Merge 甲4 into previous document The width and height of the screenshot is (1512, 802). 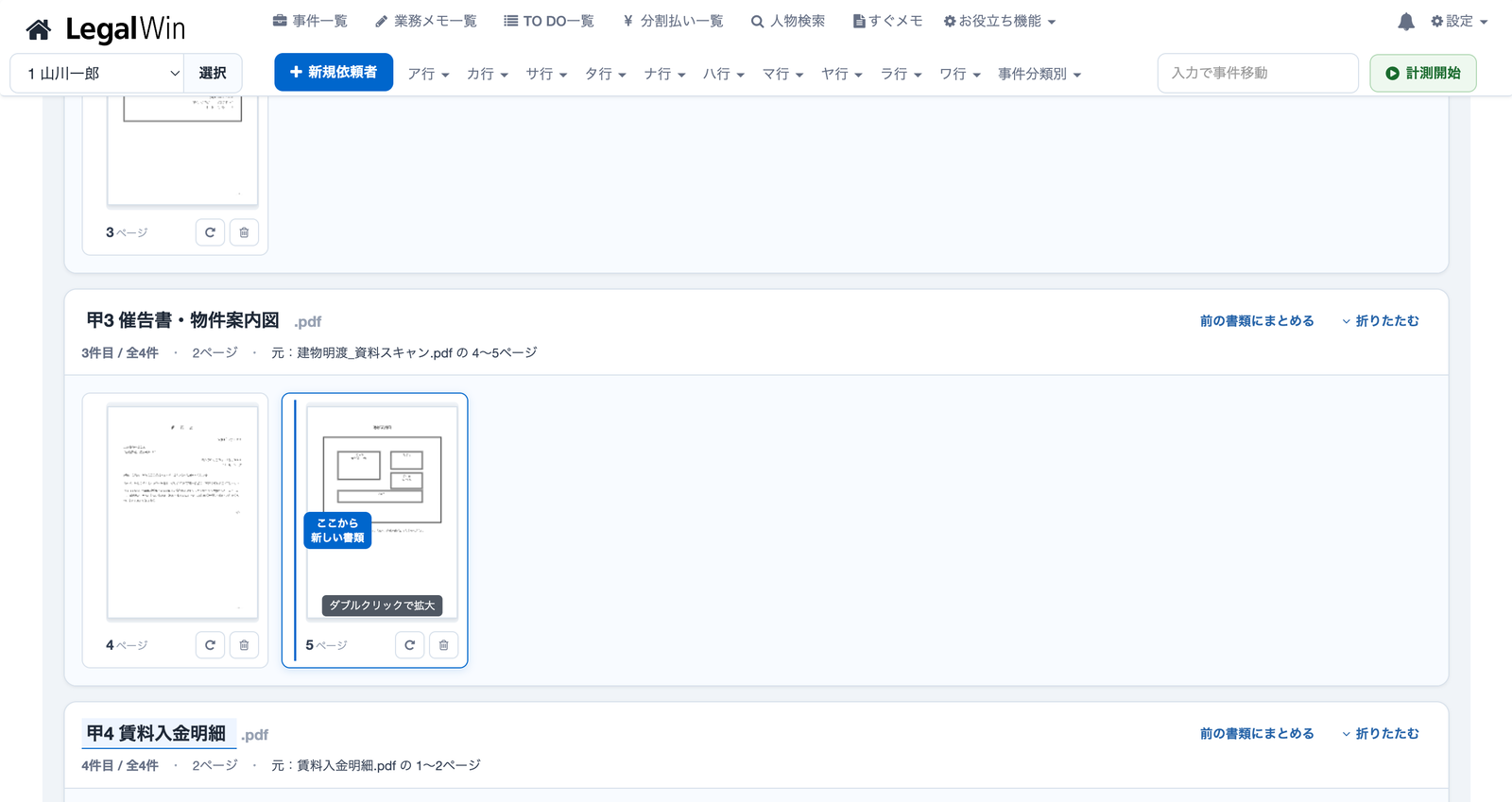point(1257,734)
